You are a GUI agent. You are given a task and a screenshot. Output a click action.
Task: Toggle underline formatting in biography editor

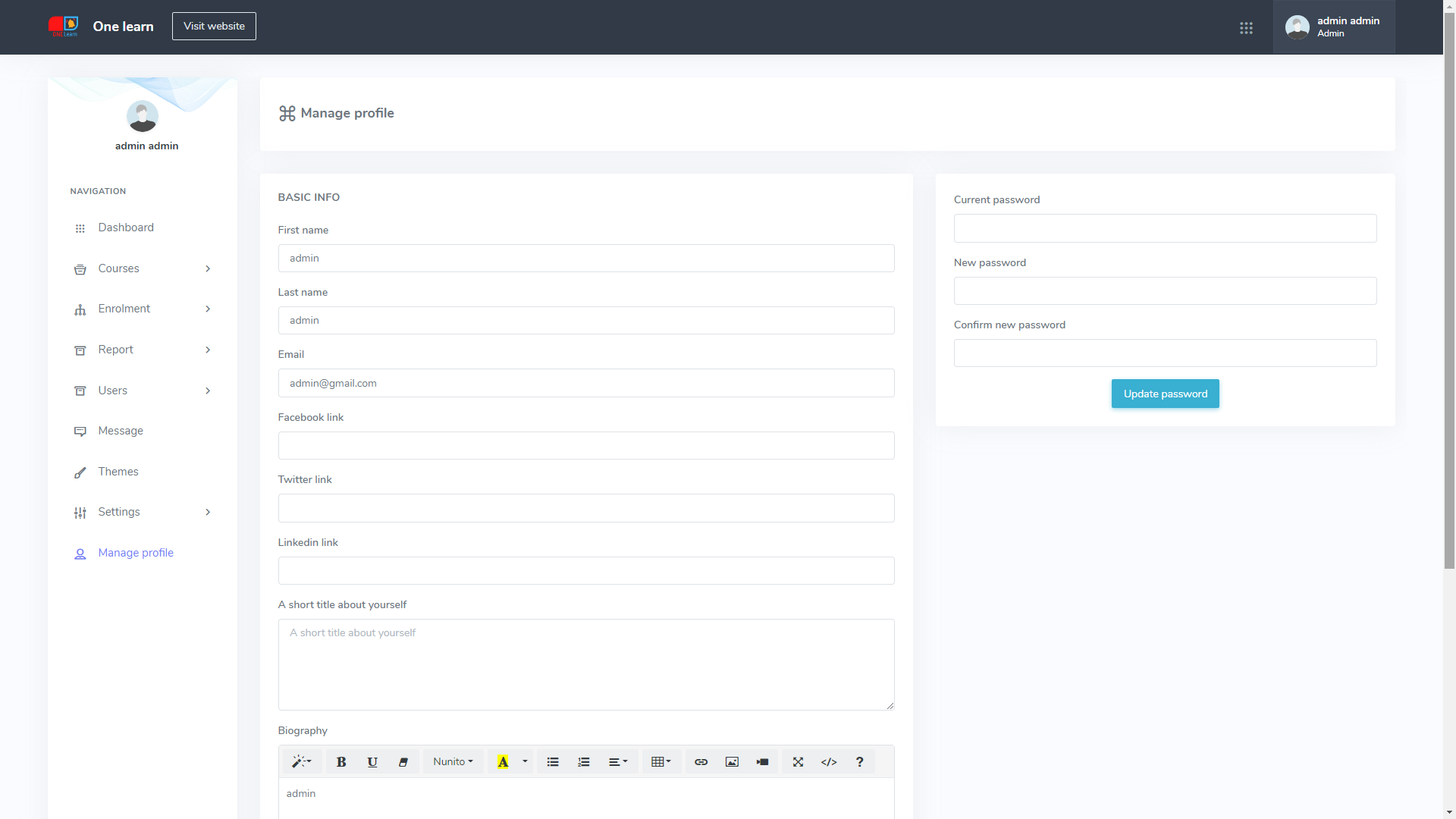(x=372, y=762)
